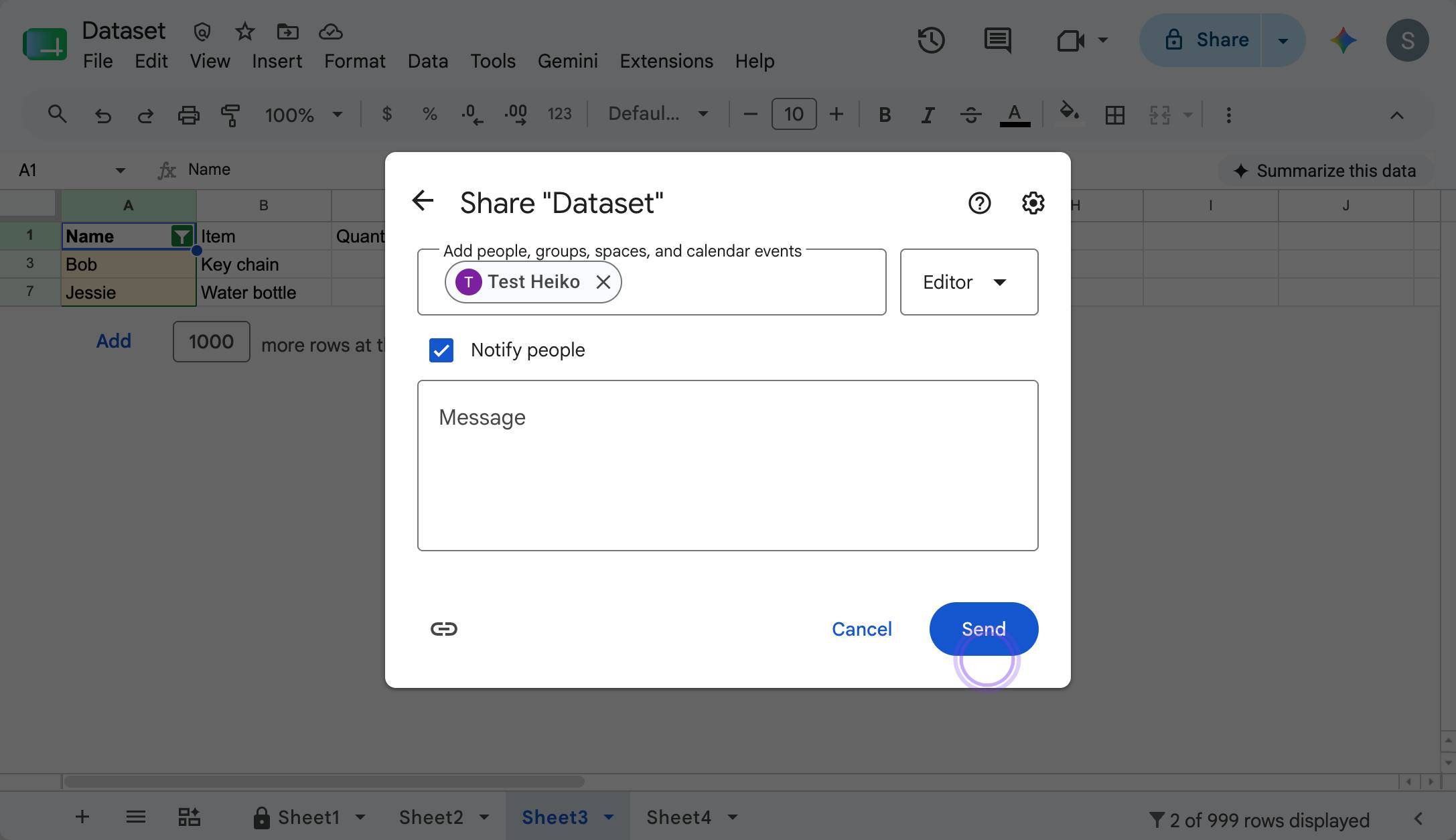Click Summarize this data button
This screenshot has width=1456, height=840.
pyautogui.click(x=1325, y=171)
